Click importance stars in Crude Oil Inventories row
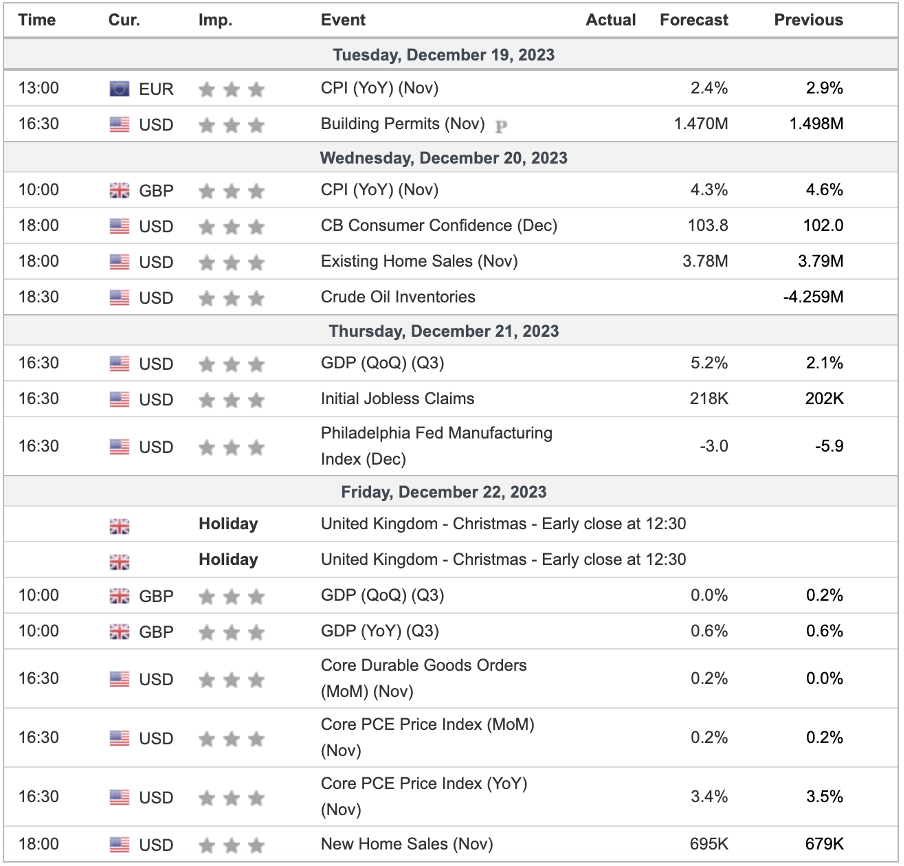Image resolution: width=904 pixels, height=866 pixels. [x=231, y=298]
